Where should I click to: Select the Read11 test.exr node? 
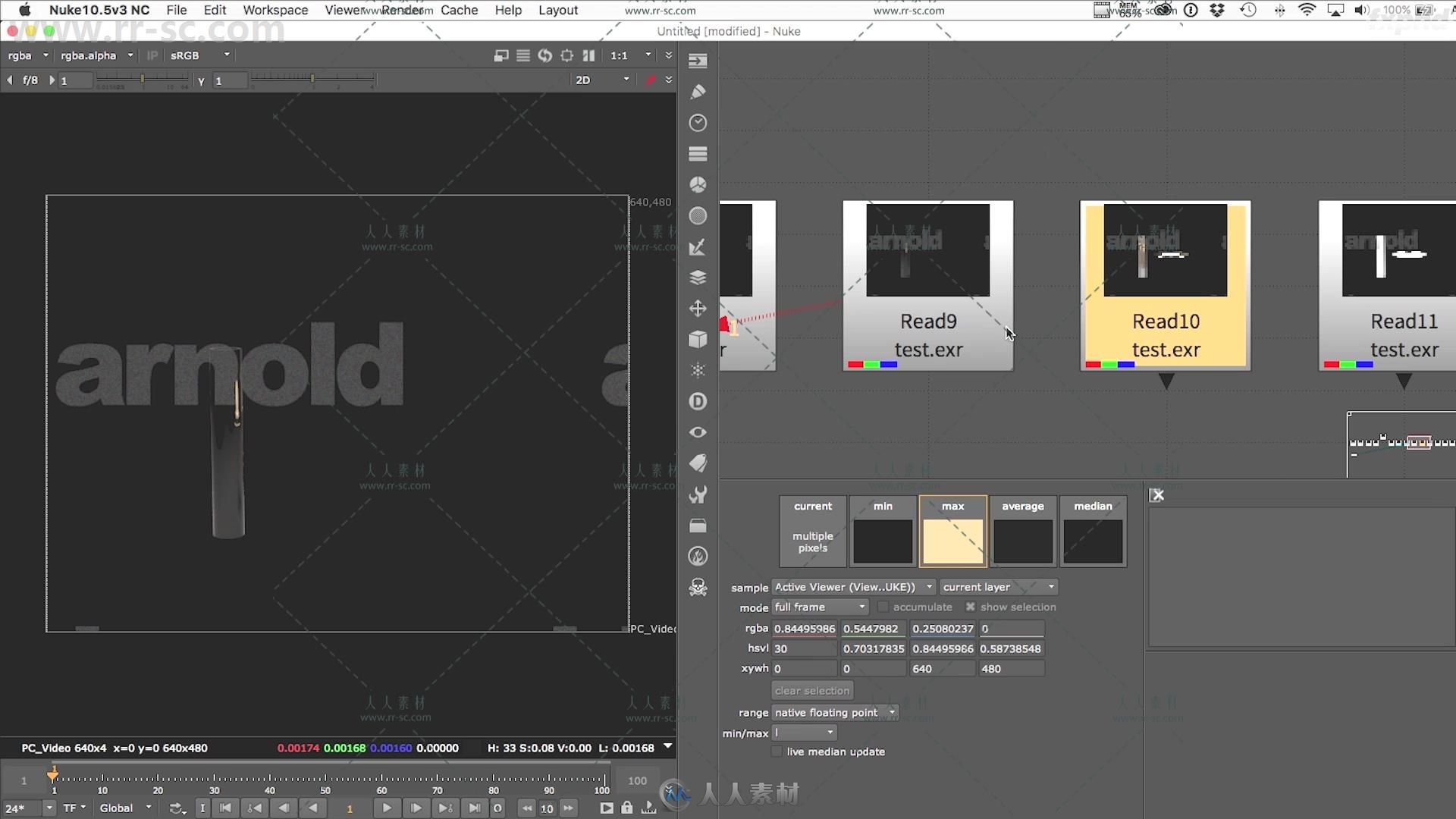click(x=1388, y=286)
